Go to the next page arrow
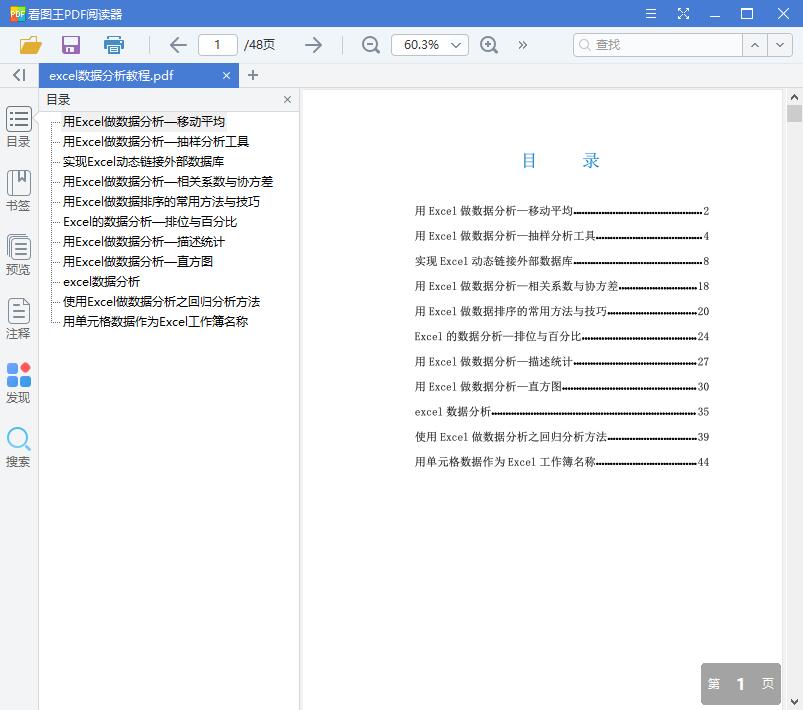The width and height of the screenshot is (803, 710). [313, 45]
